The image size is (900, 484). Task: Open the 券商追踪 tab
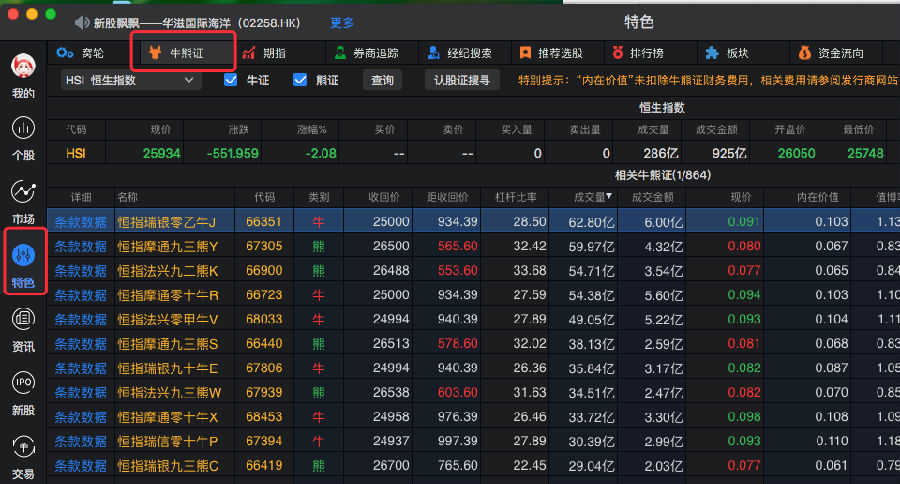366,53
